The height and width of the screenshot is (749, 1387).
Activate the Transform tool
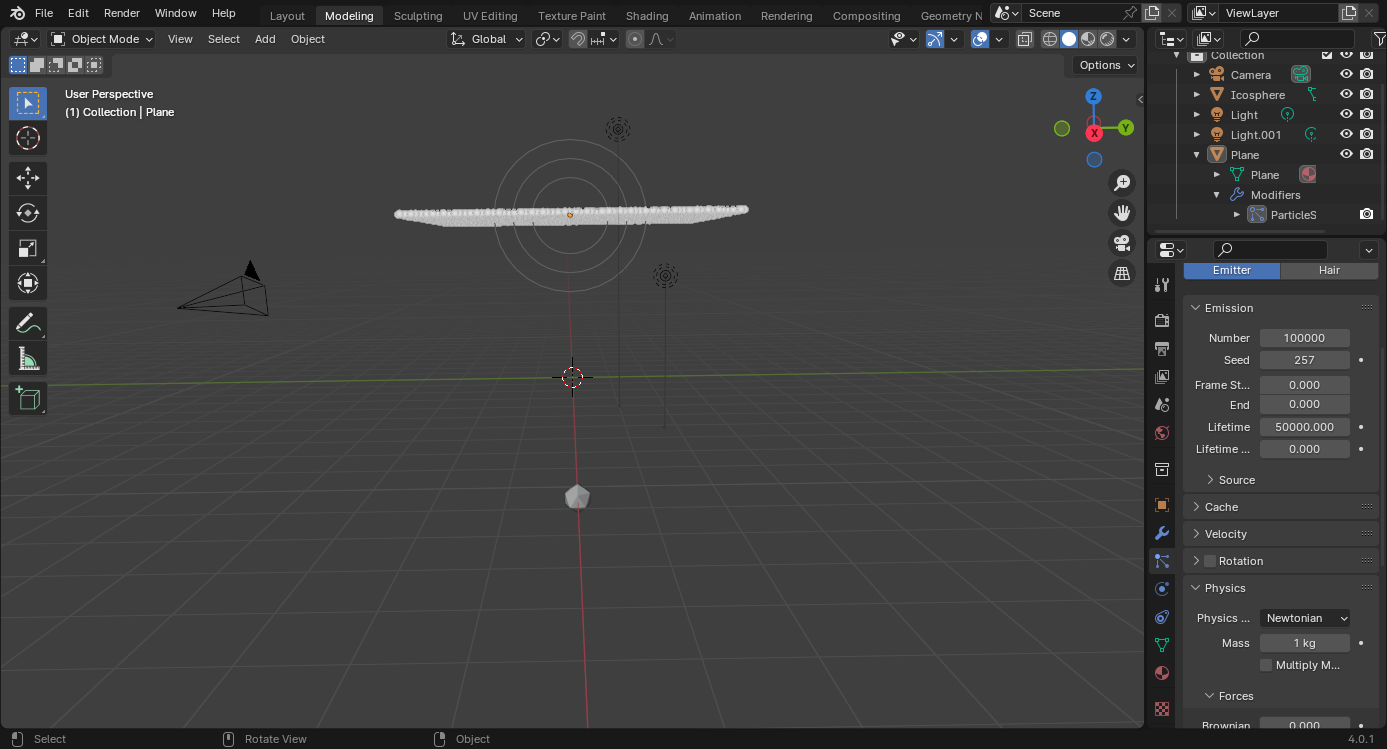coord(28,283)
